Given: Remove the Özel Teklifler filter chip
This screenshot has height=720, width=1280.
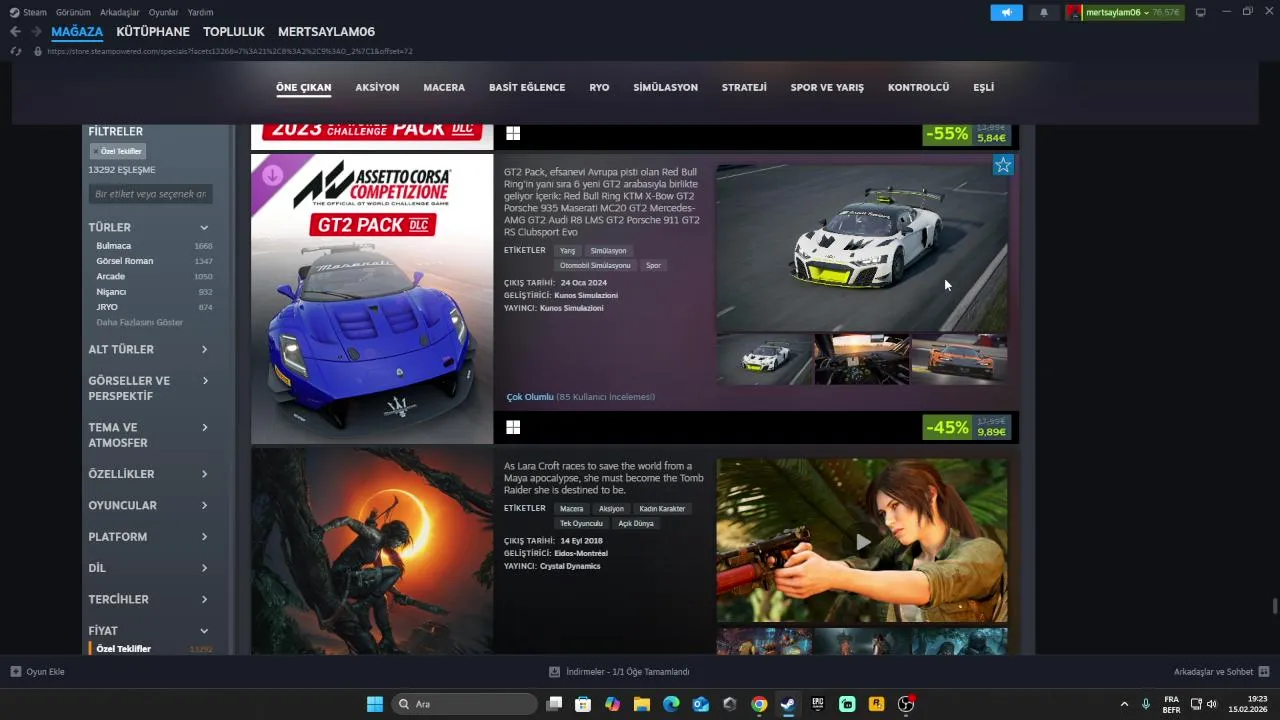Looking at the screenshot, I should pyautogui.click(x=118, y=151).
